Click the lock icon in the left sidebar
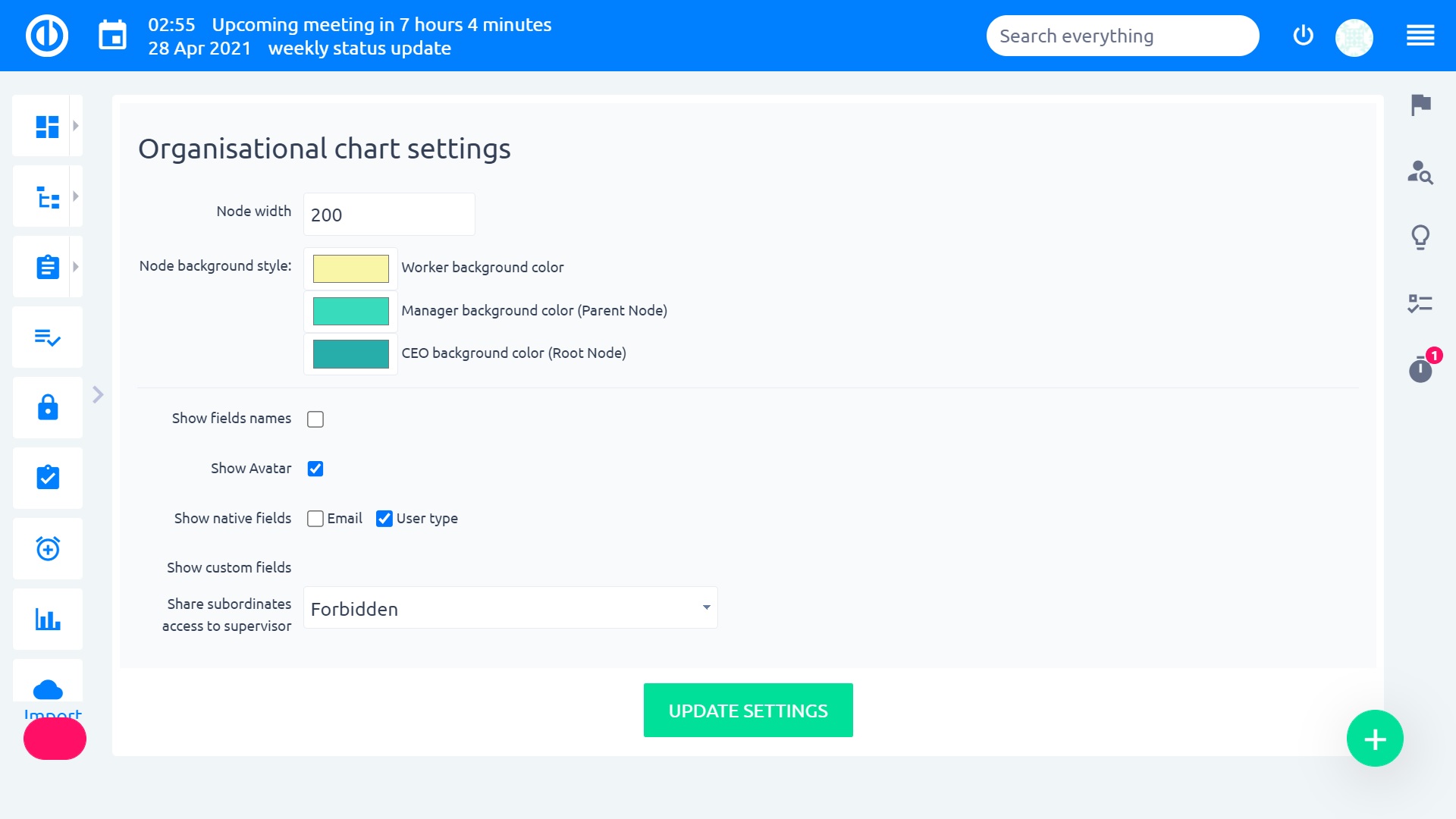 (48, 407)
